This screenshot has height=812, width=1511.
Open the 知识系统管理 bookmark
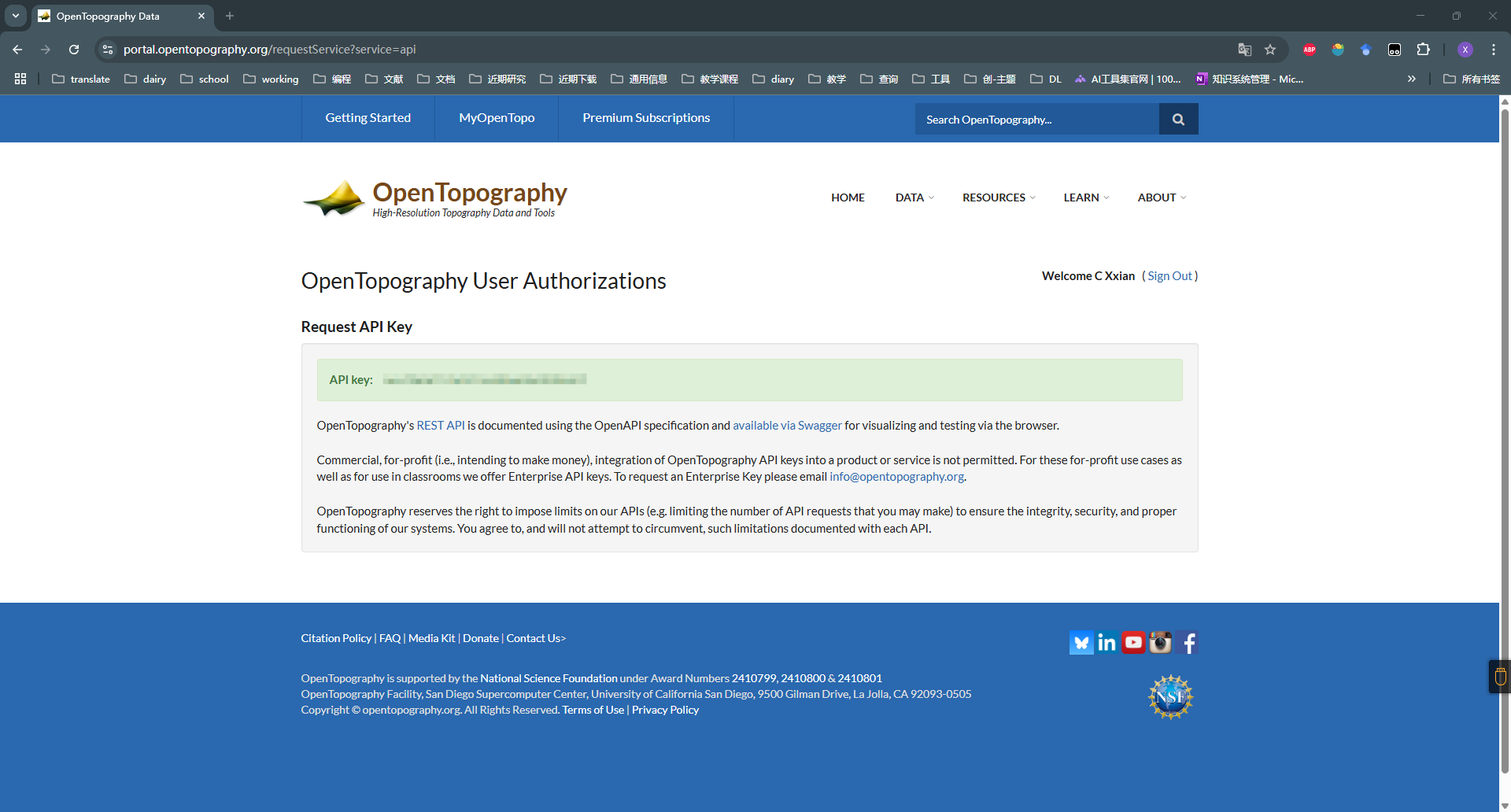pos(1250,79)
